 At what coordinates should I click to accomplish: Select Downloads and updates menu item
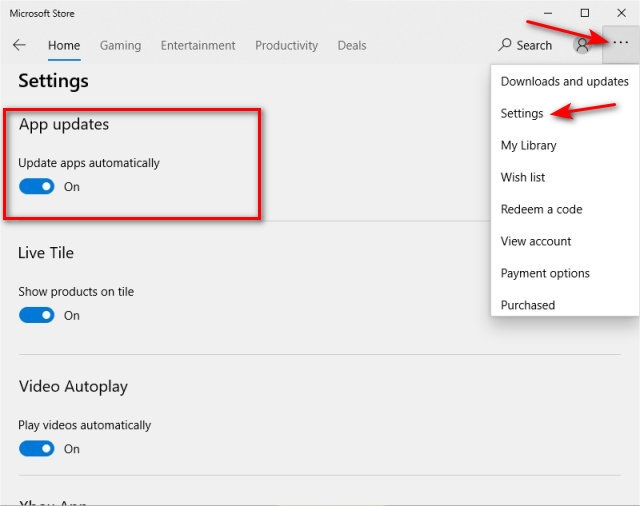pyautogui.click(x=564, y=82)
